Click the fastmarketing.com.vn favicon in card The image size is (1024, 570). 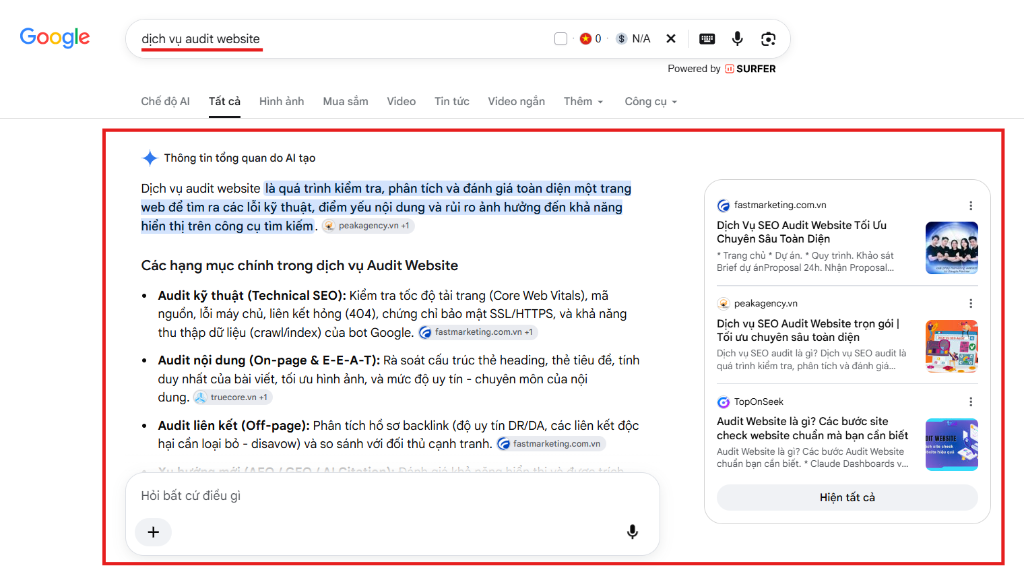pyautogui.click(x=723, y=206)
